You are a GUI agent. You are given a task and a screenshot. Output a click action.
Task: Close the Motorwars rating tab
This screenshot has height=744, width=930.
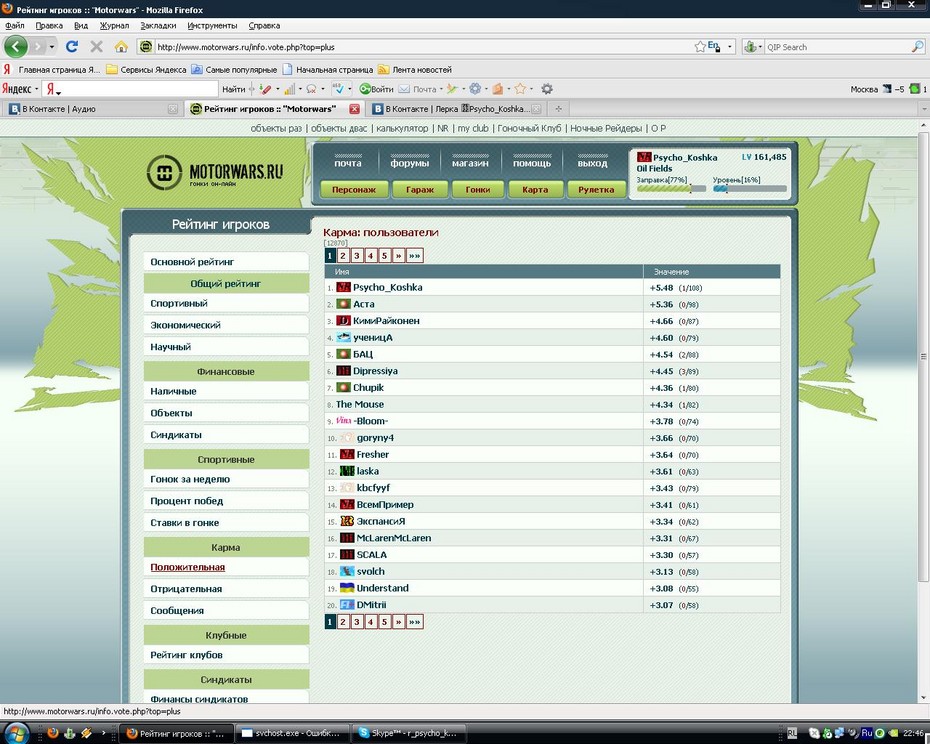click(x=354, y=109)
